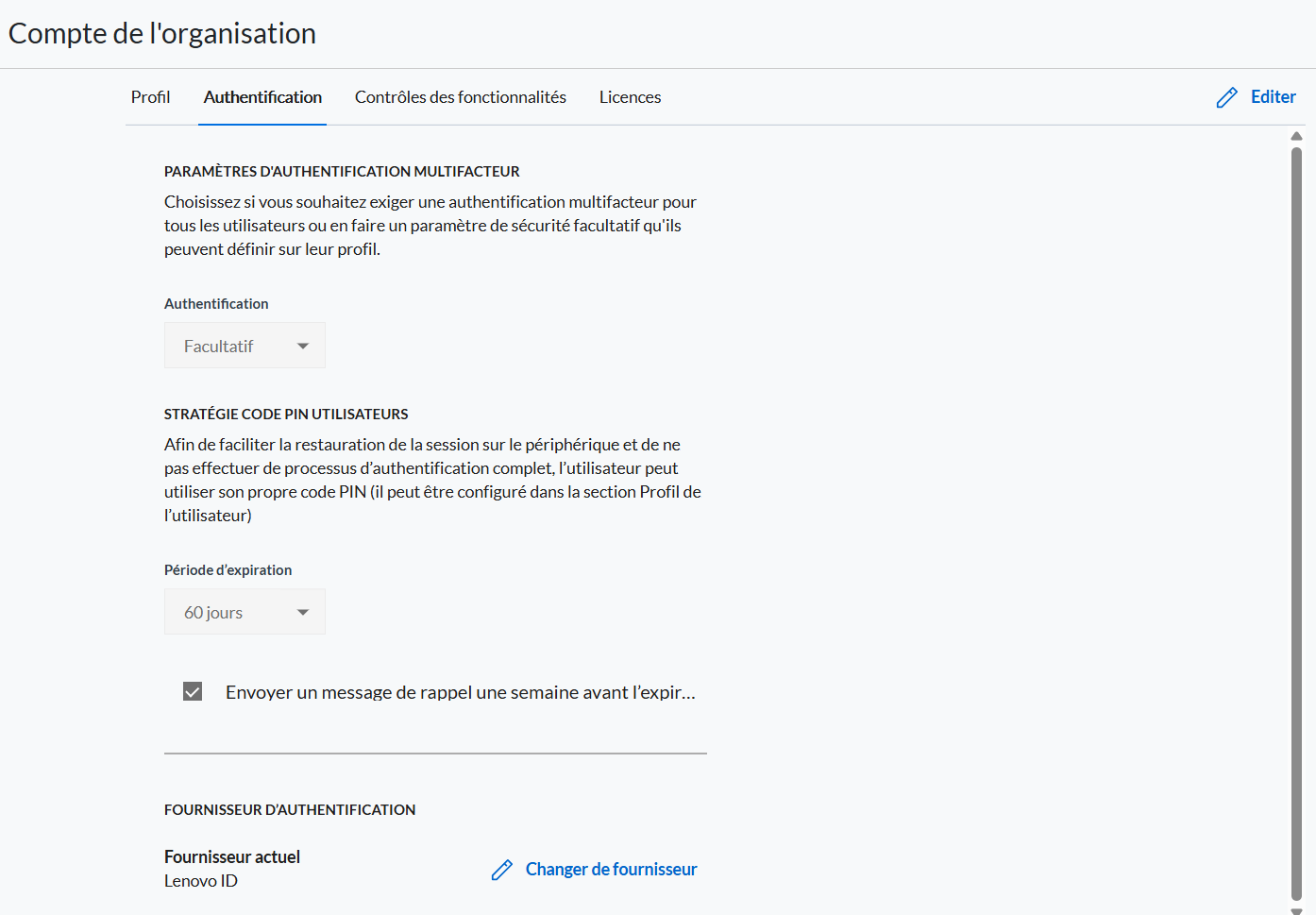The image size is (1316, 915).
Task: Click the pencil icon beside Changer de fournisseur
Action: tap(502, 870)
